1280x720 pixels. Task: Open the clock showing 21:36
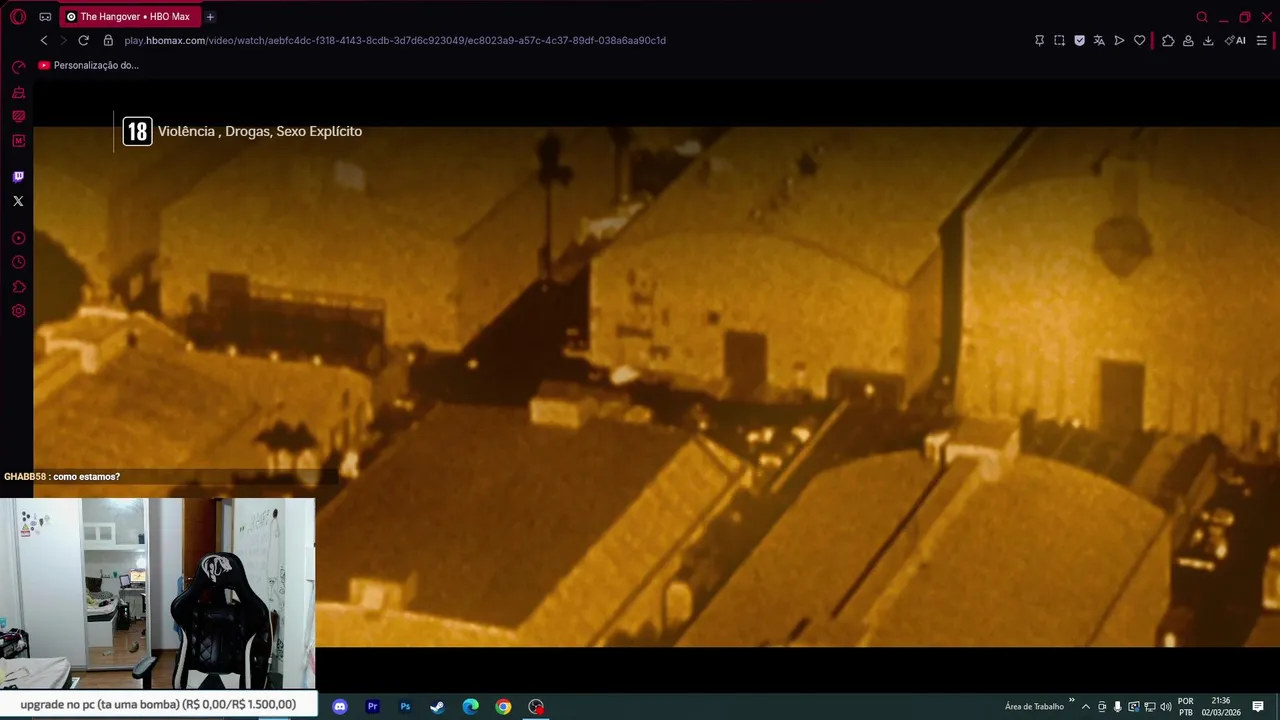1221,707
